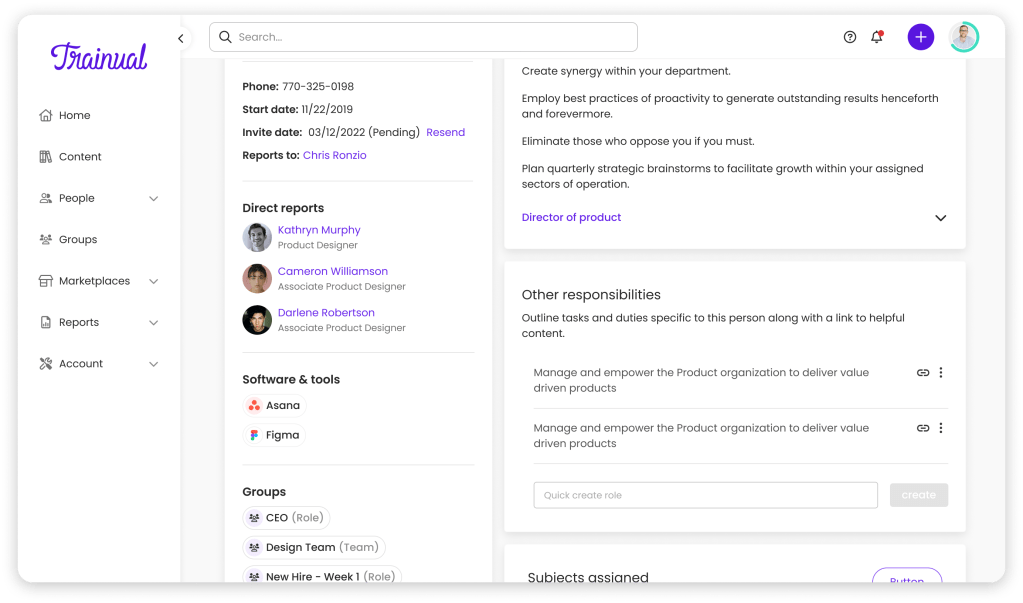Select the Asana software tag
Screen dimensions: 1023x603
pos(274,406)
